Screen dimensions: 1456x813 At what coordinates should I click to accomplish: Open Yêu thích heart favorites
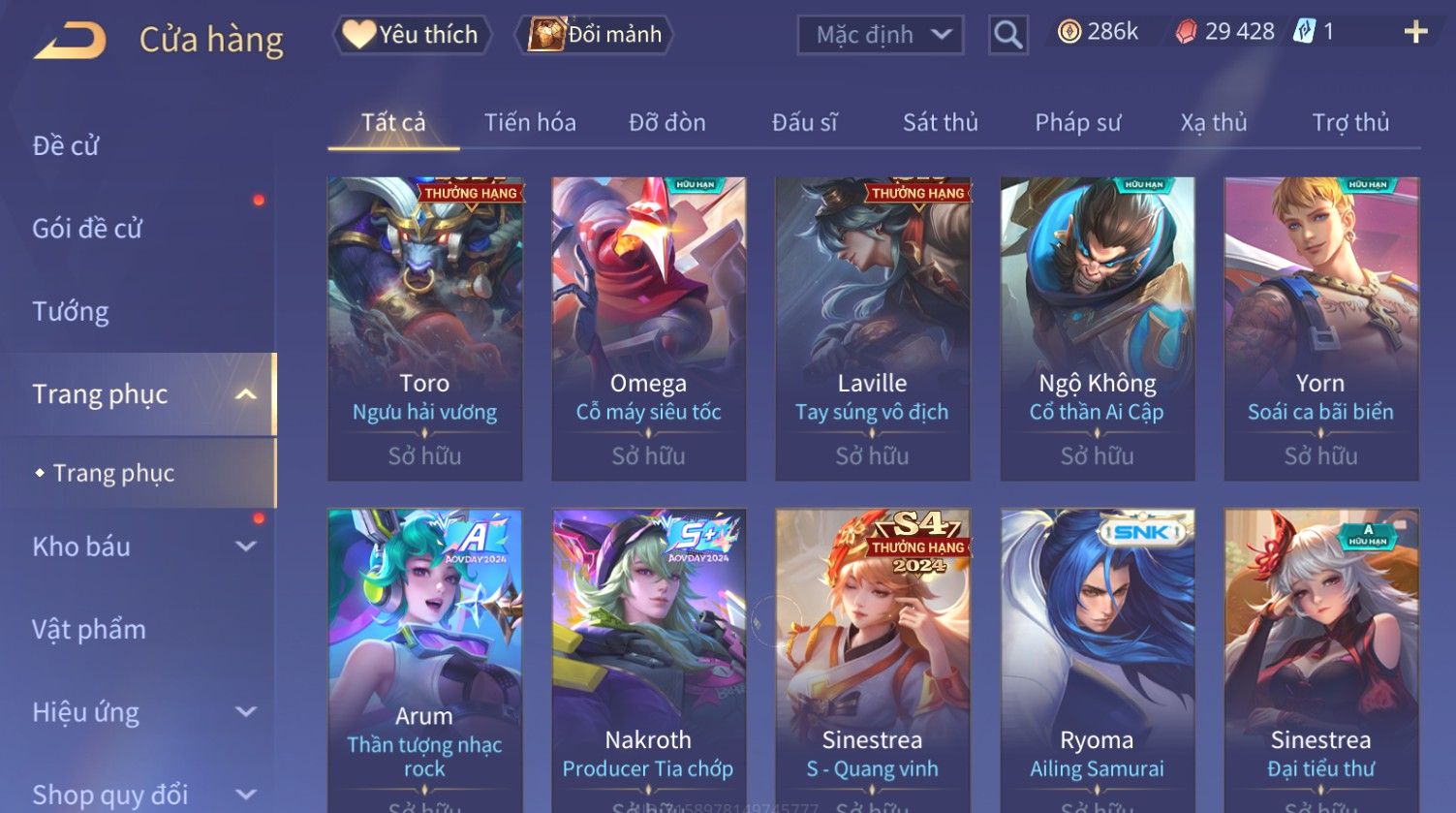pos(412,35)
